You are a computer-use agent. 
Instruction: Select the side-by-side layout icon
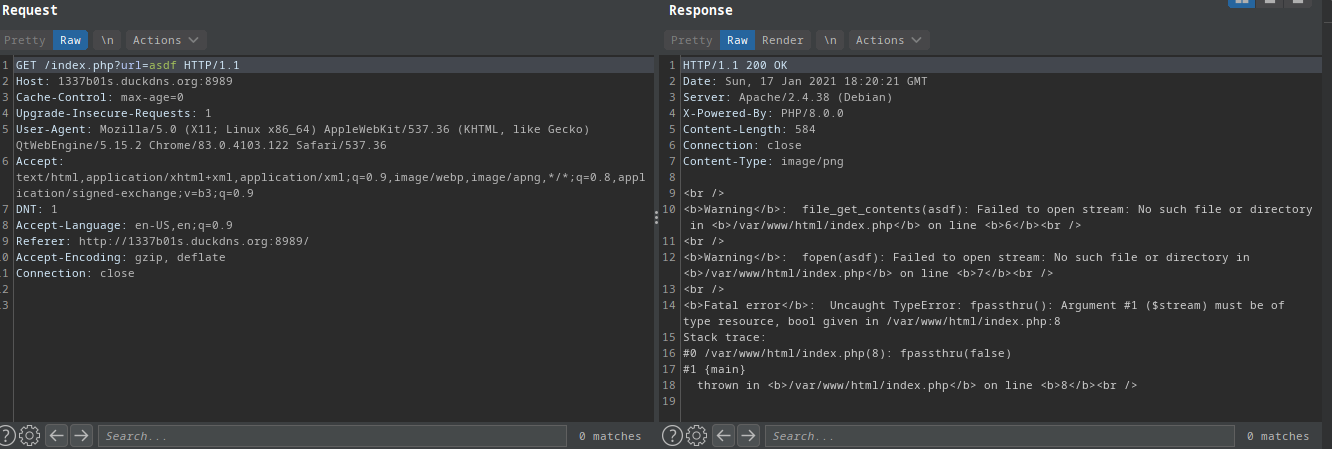point(1241,3)
